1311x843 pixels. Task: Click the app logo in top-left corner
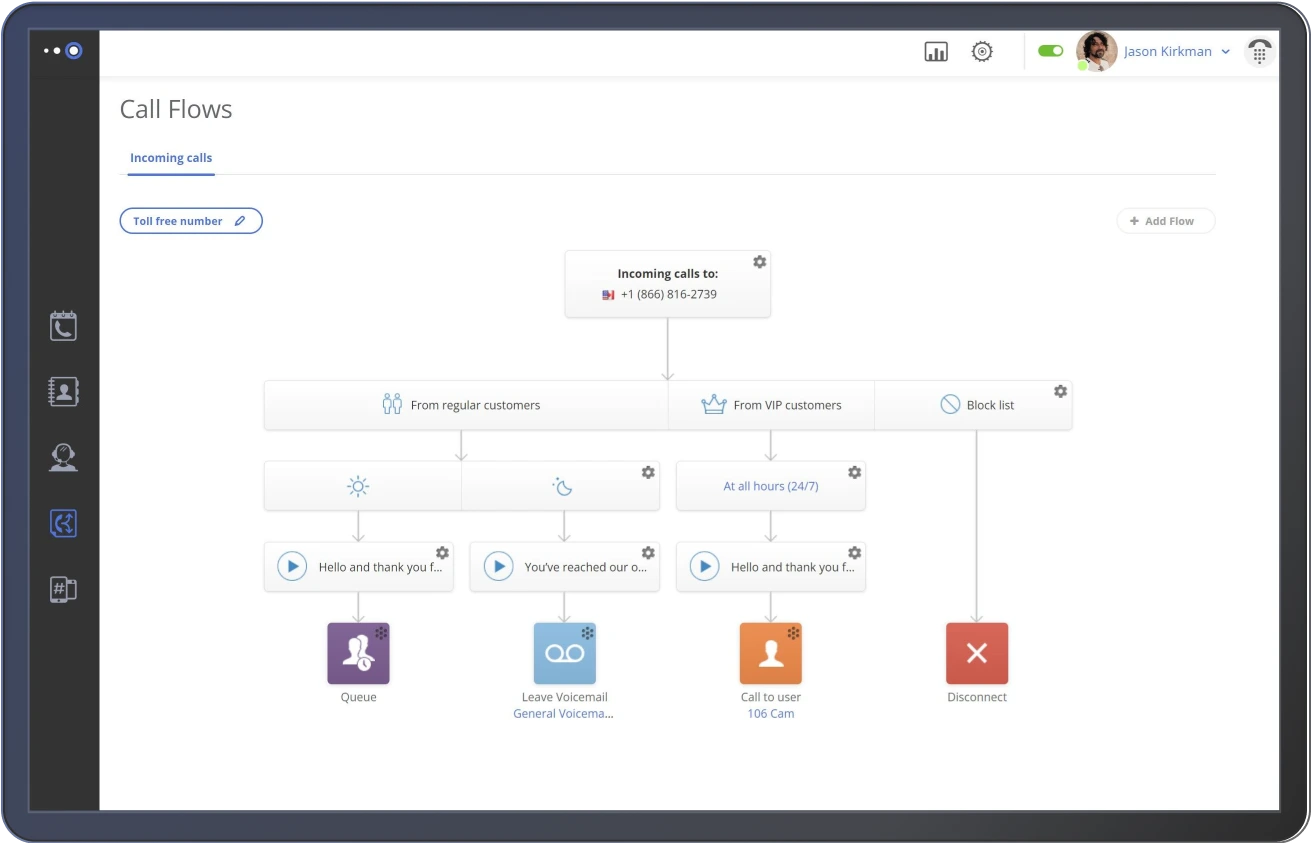(63, 51)
